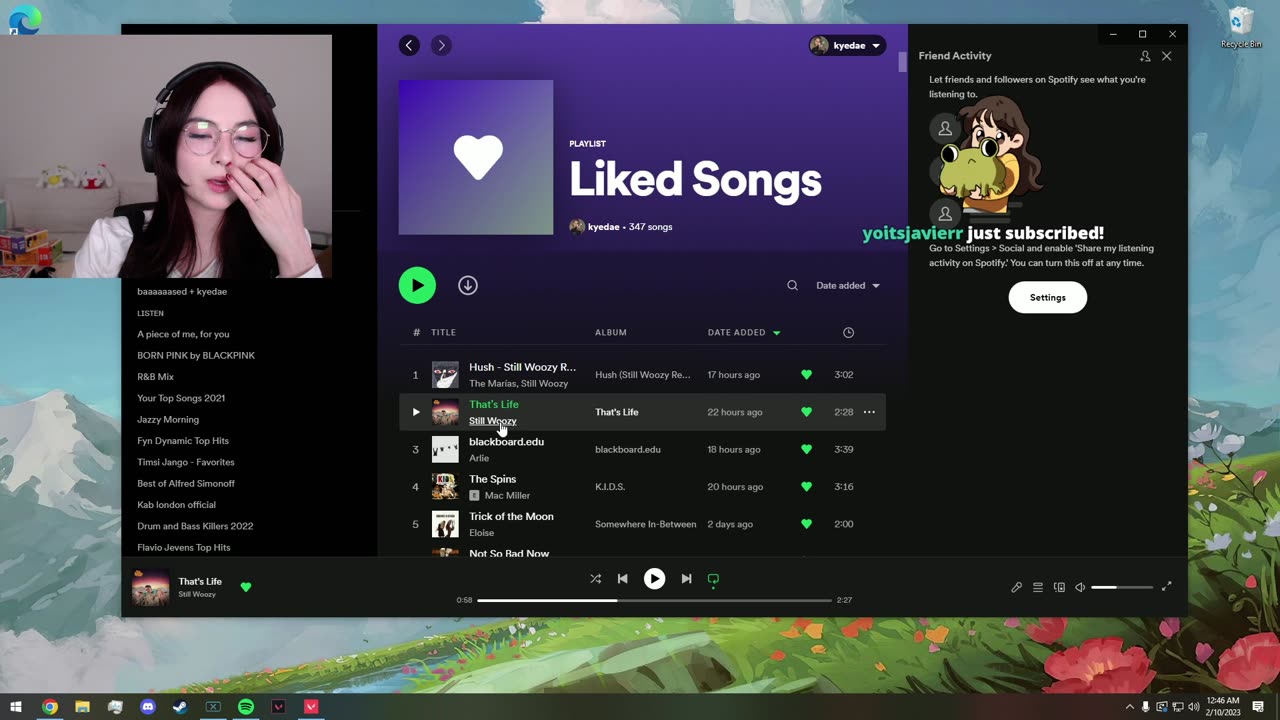Unlike blackboard.edu with its heart icon
The width and height of the screenshot is (1280, 720).
[806, 449]
